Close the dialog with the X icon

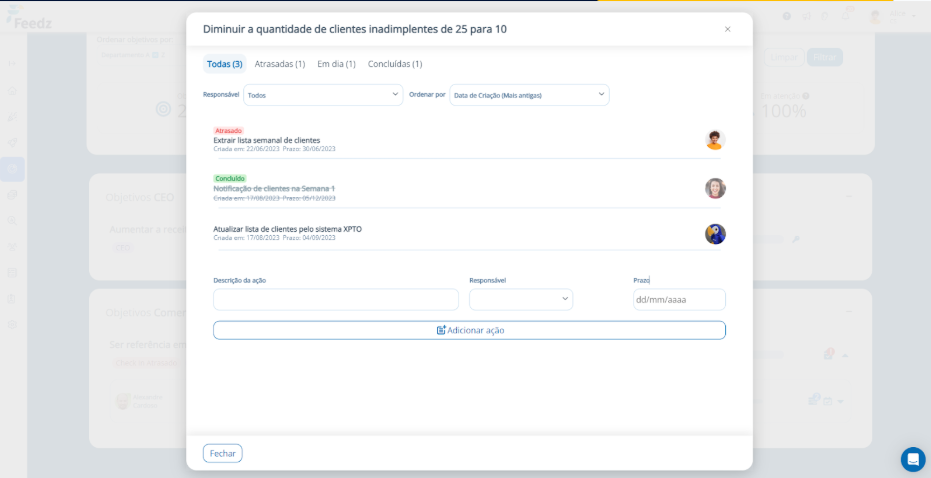(727, 29)
